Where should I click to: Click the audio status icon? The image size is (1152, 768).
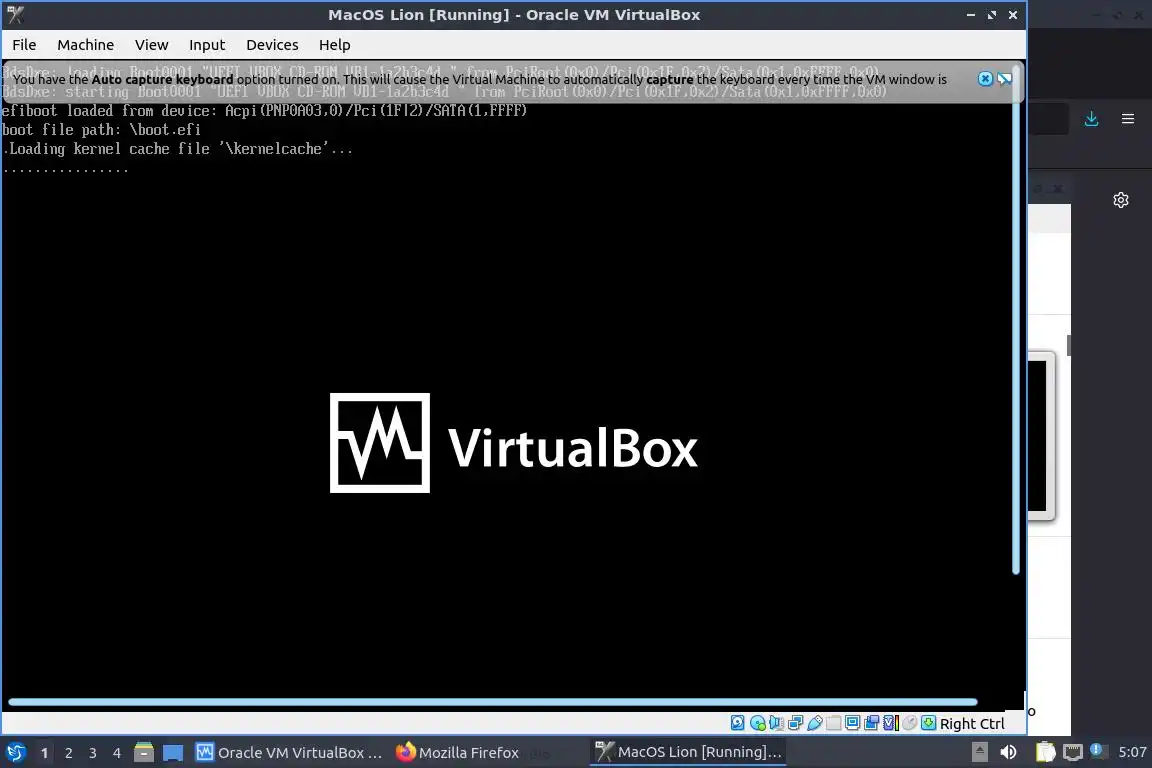coord(777,723)
